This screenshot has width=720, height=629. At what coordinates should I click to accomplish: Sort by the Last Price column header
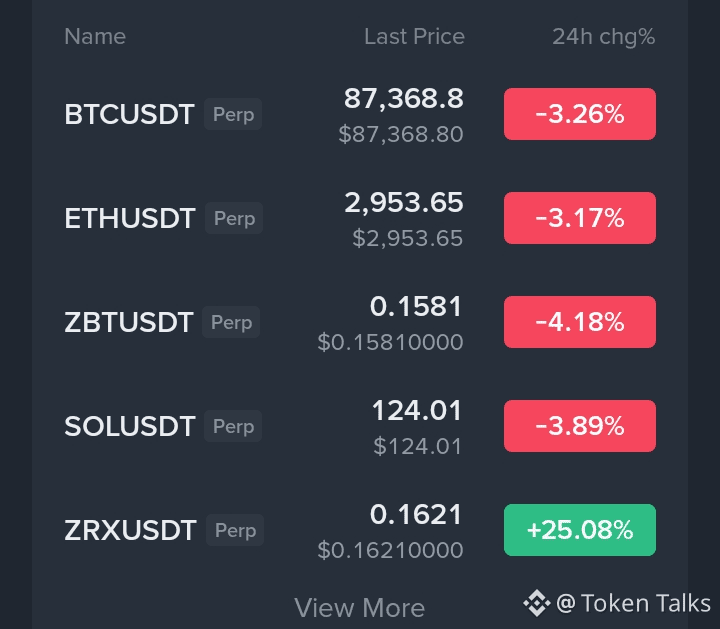pos(414,36)
